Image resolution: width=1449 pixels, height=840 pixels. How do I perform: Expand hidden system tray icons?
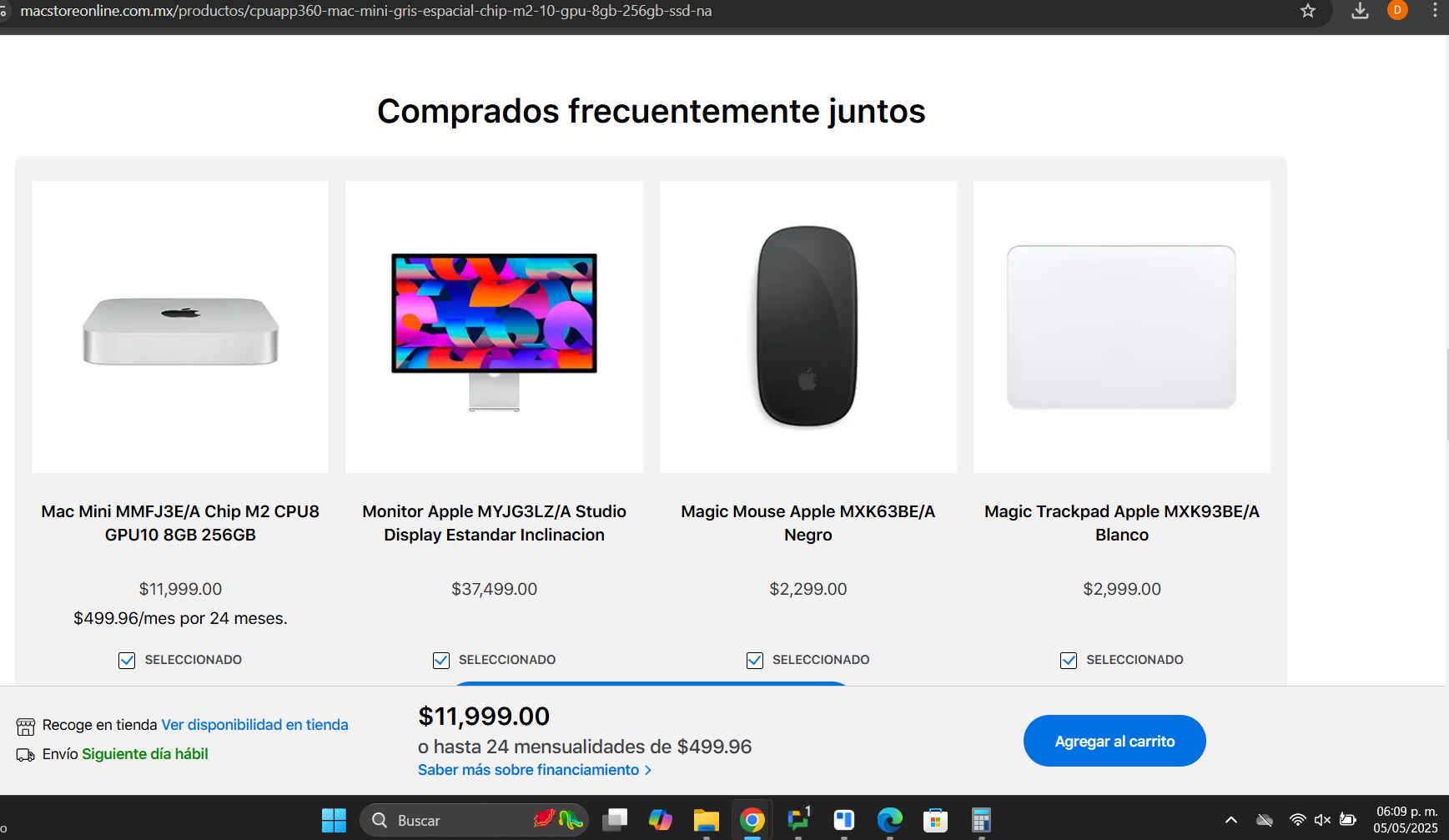click(1231, 820)
